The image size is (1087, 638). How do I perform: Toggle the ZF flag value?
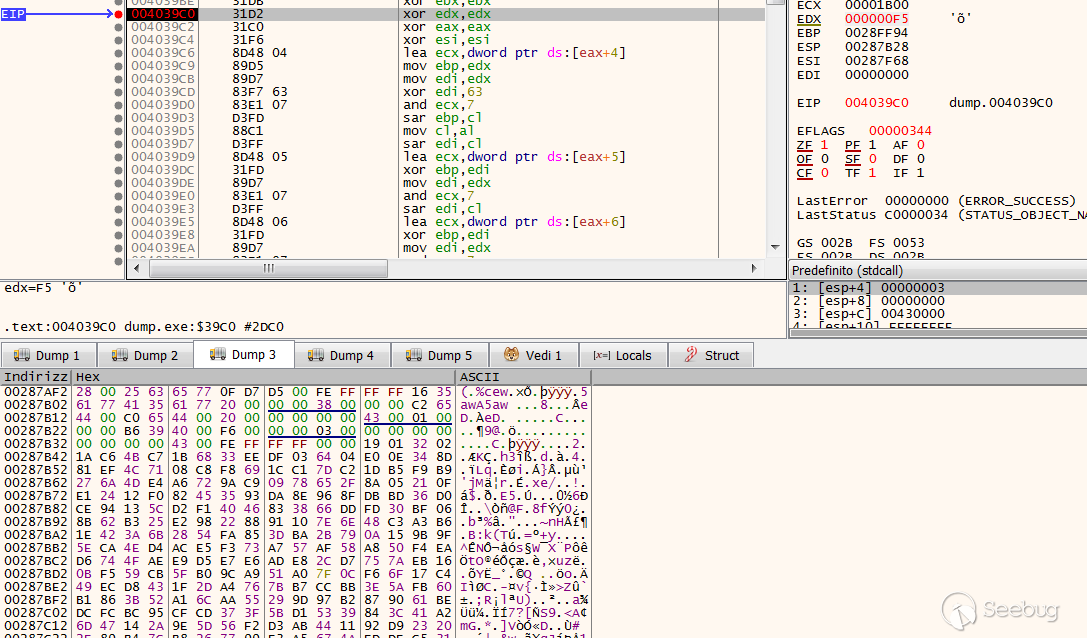824,145
